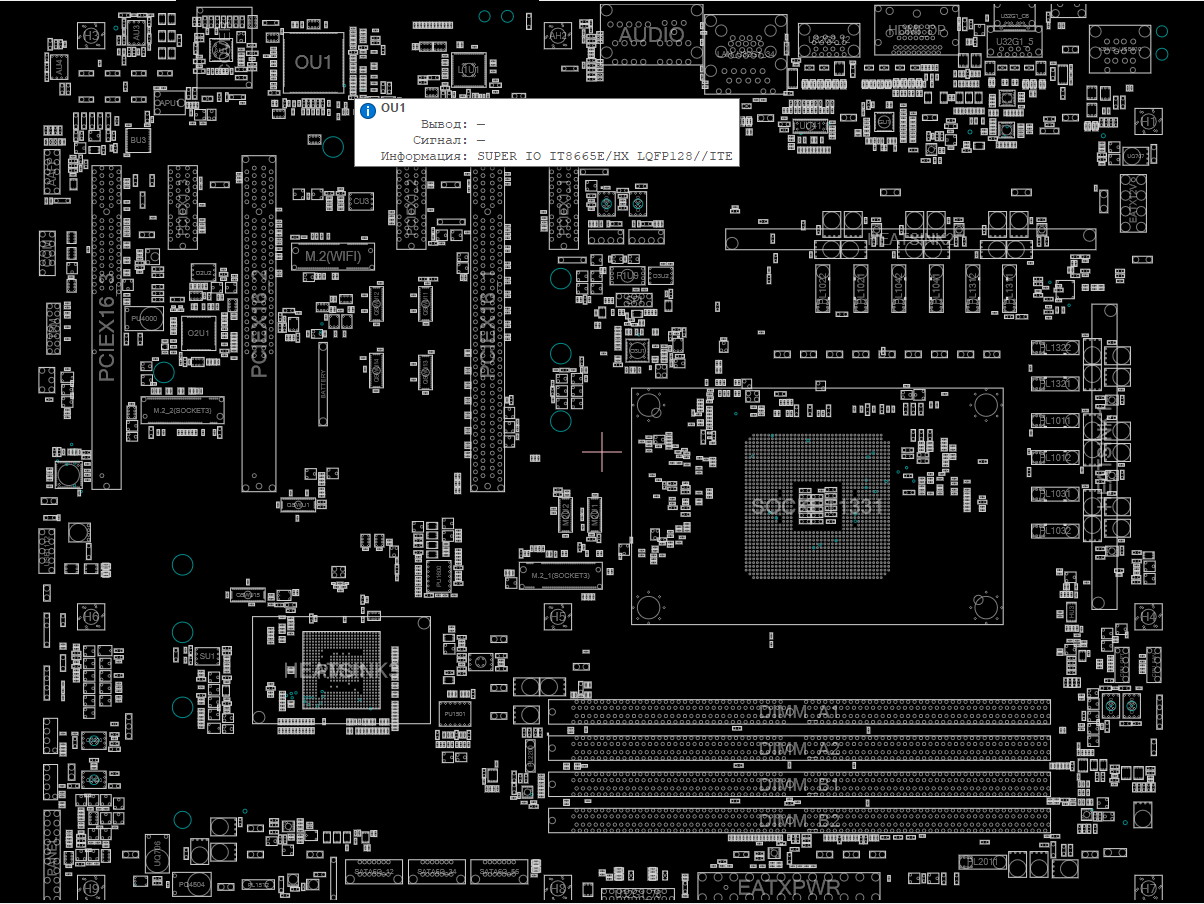Select the BU3 chip component

[138, 141]
